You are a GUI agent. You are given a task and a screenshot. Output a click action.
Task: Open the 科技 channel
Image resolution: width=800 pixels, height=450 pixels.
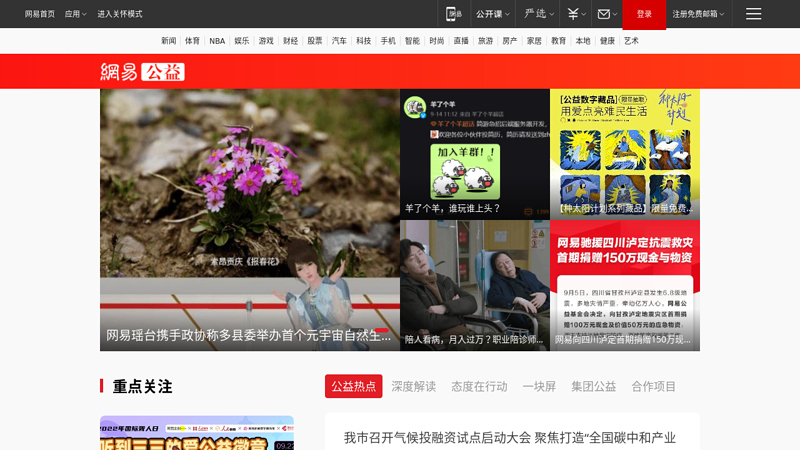point(364,41)
